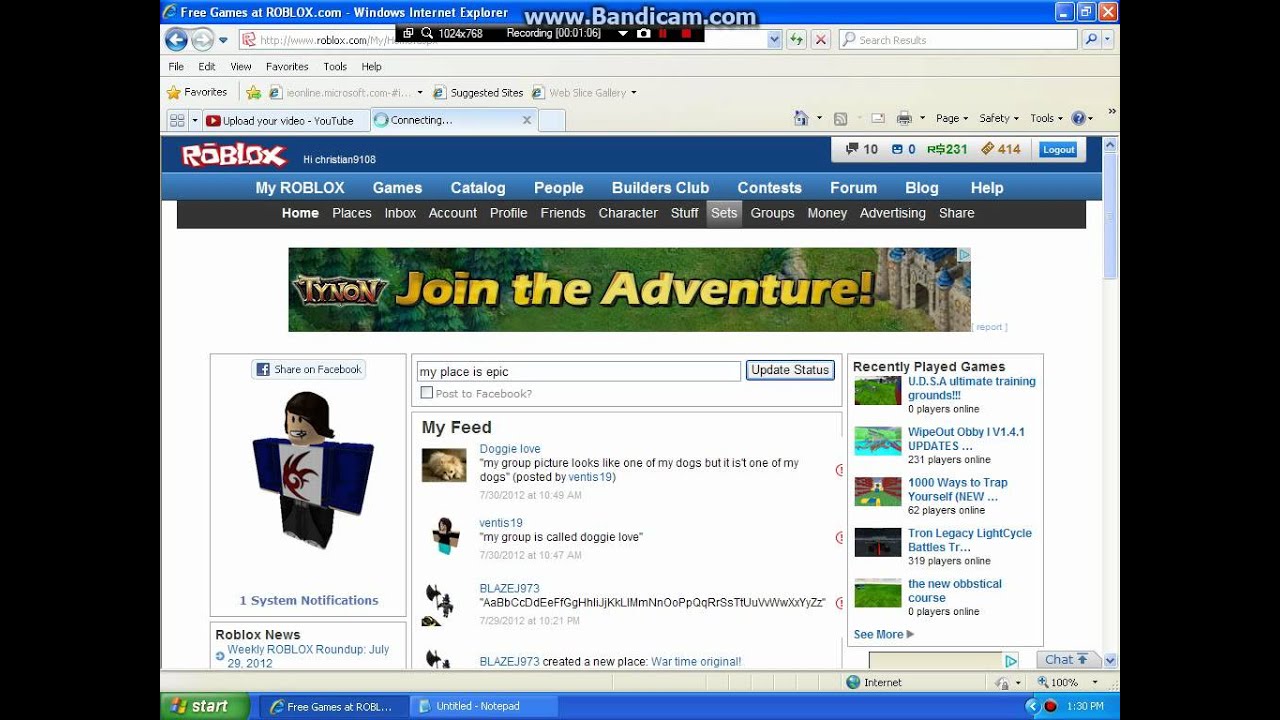The image size is (1280, 720).
Task: Click Tron Legacy LightCycle game thumbnail
Action: pyautogui.click(x=878, y=542)
